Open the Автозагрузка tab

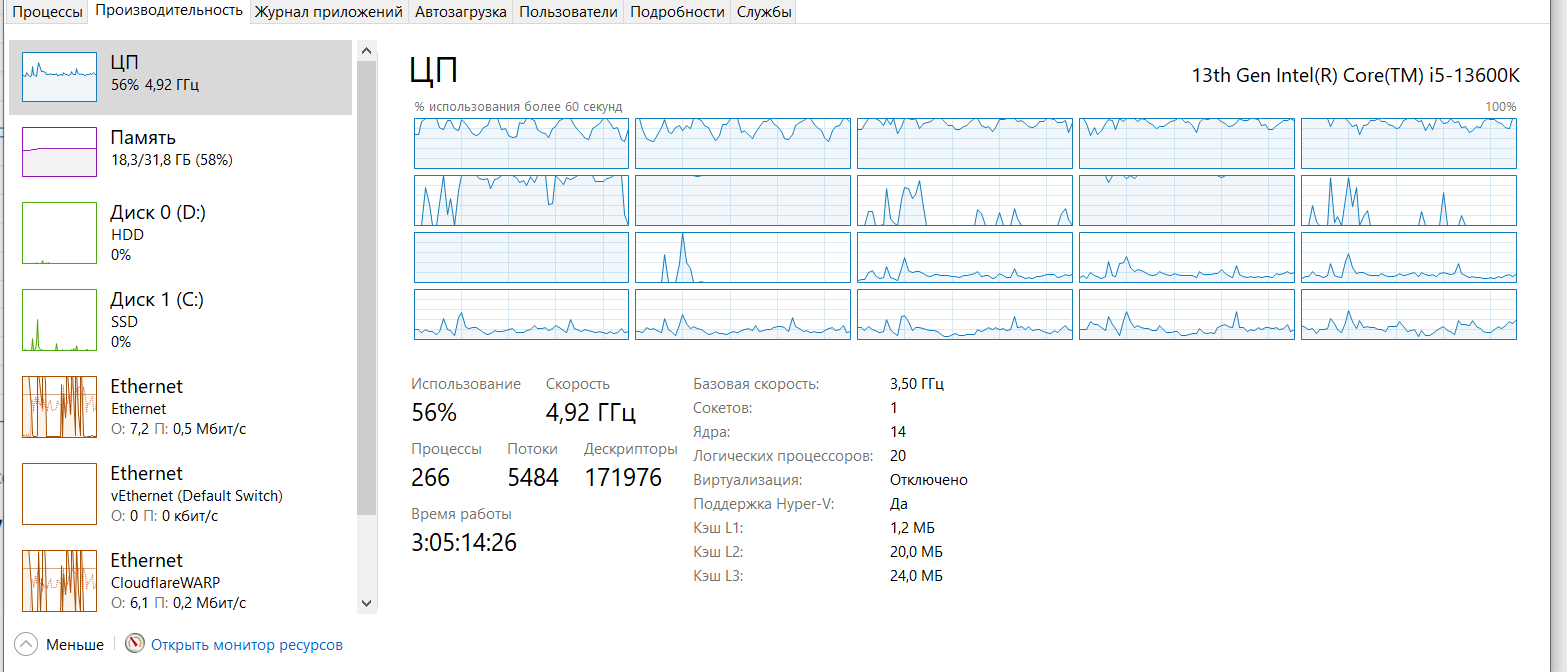pyautogui.click(x=461, y=12)
